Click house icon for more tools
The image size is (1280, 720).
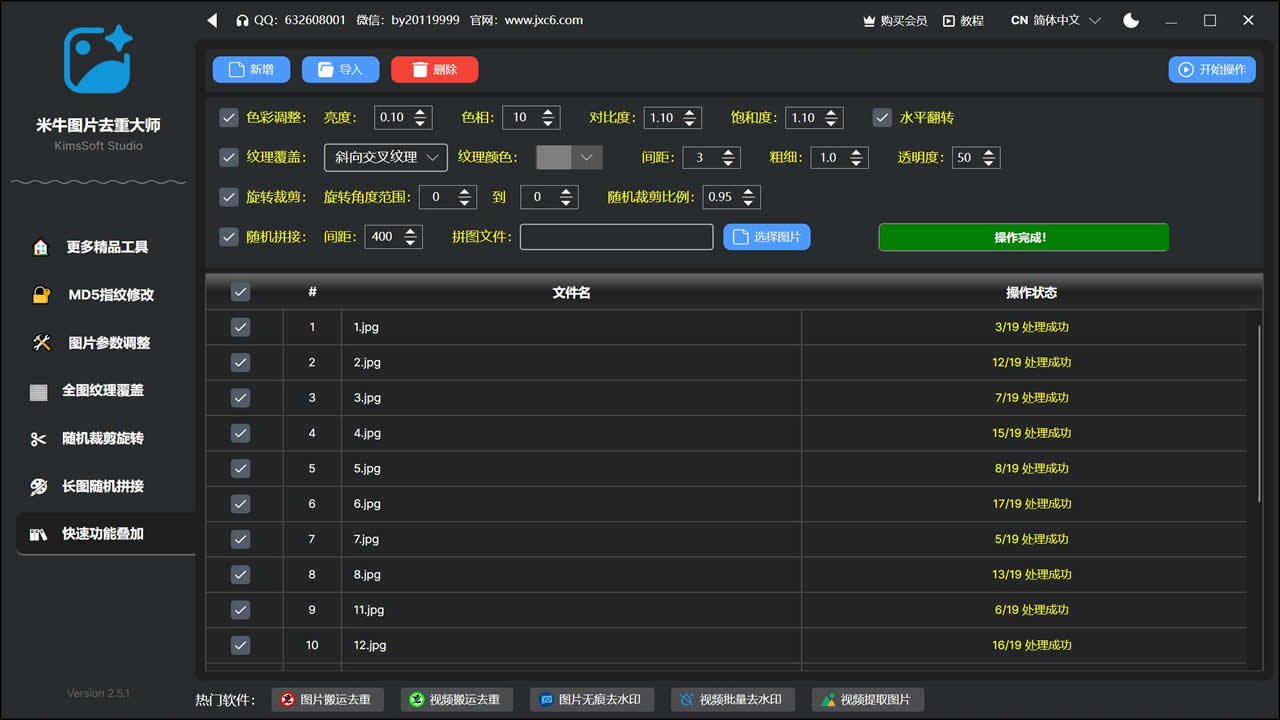click(x=41, y=247)
